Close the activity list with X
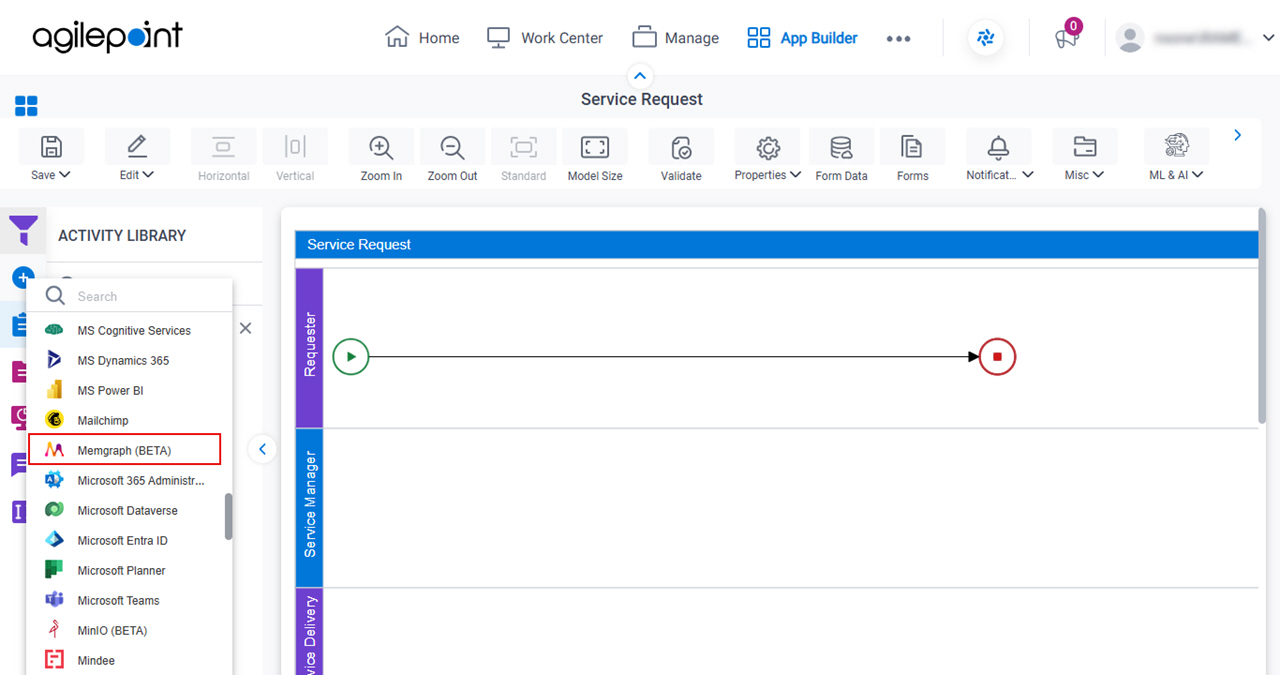1280x675 pixels. click(245, 328)
